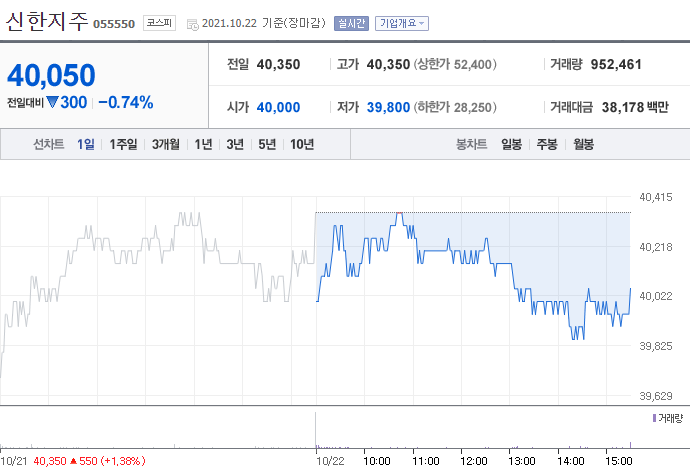This screenshot has width=690, height=474.
Task: Click the 신한지주 stock name heading
Action: pos(47,22)
